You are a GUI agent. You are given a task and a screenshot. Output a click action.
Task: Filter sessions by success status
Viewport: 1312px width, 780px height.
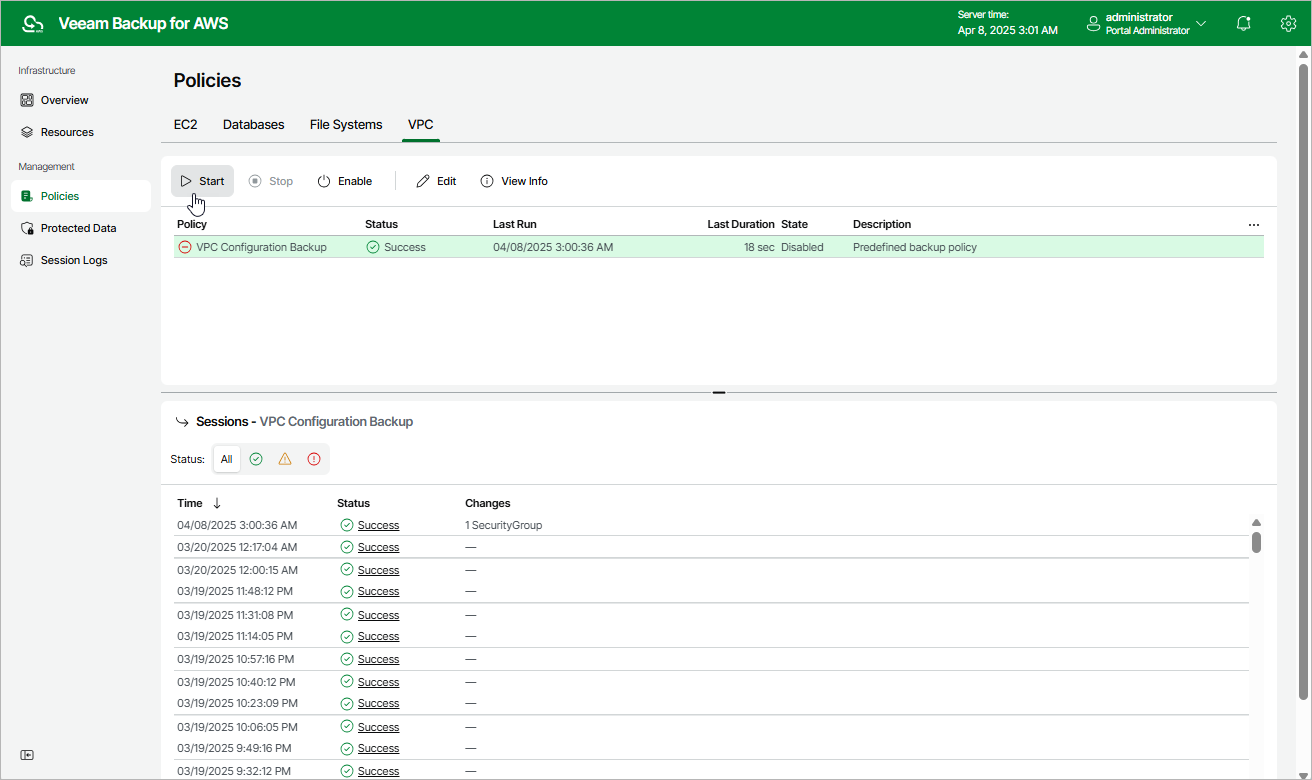click(256, 459)
